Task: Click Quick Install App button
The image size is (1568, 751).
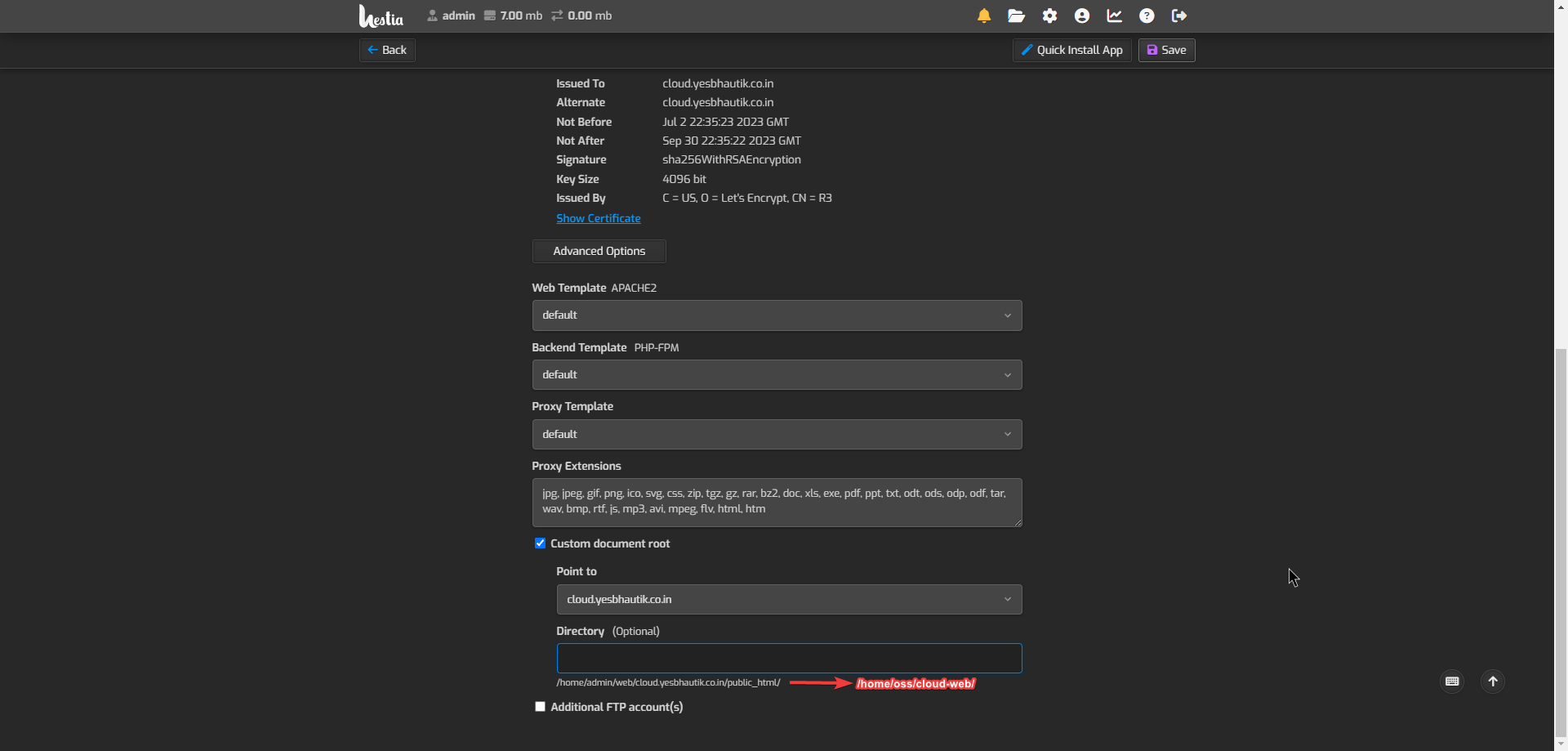Action: coord(1071,50)
